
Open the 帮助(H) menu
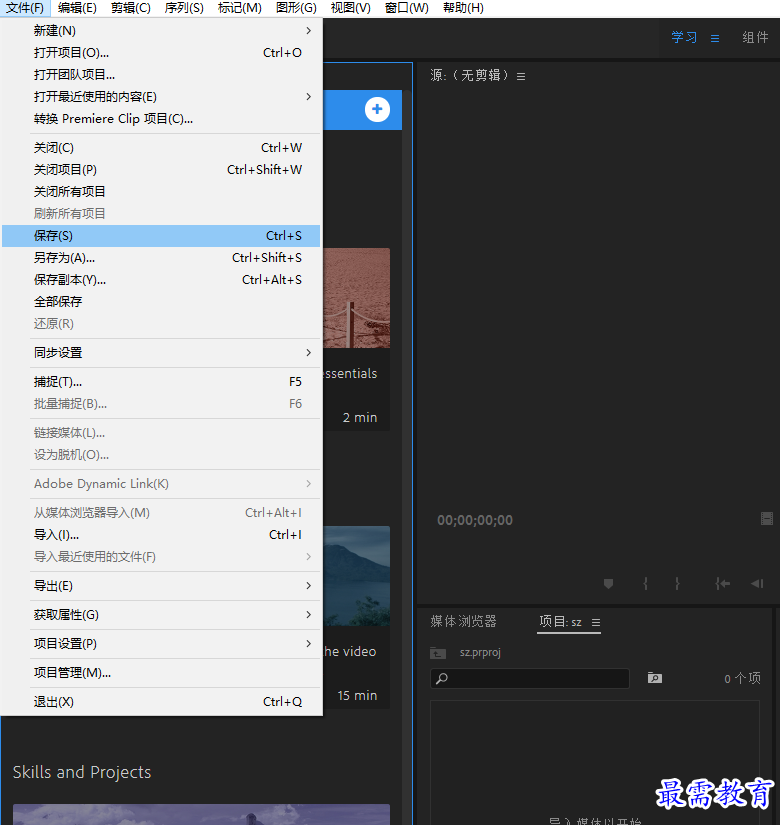(x=463, y=8)
